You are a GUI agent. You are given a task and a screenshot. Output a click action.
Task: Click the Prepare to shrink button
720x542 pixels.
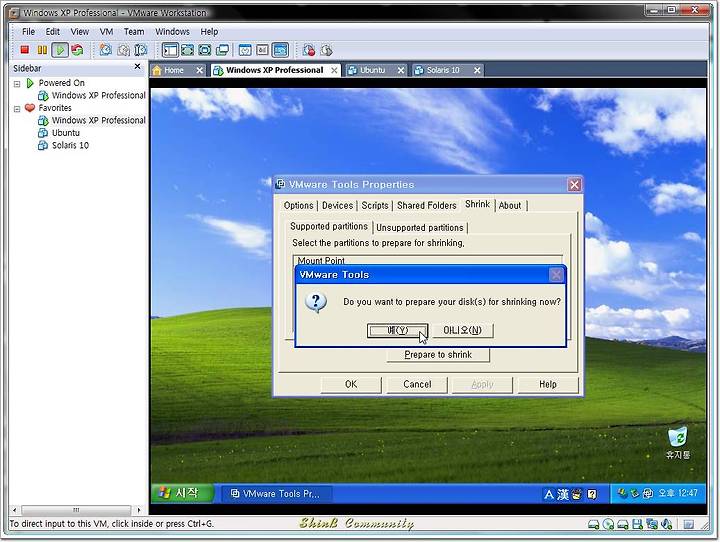pyautogui.click(x=438, y=355)
